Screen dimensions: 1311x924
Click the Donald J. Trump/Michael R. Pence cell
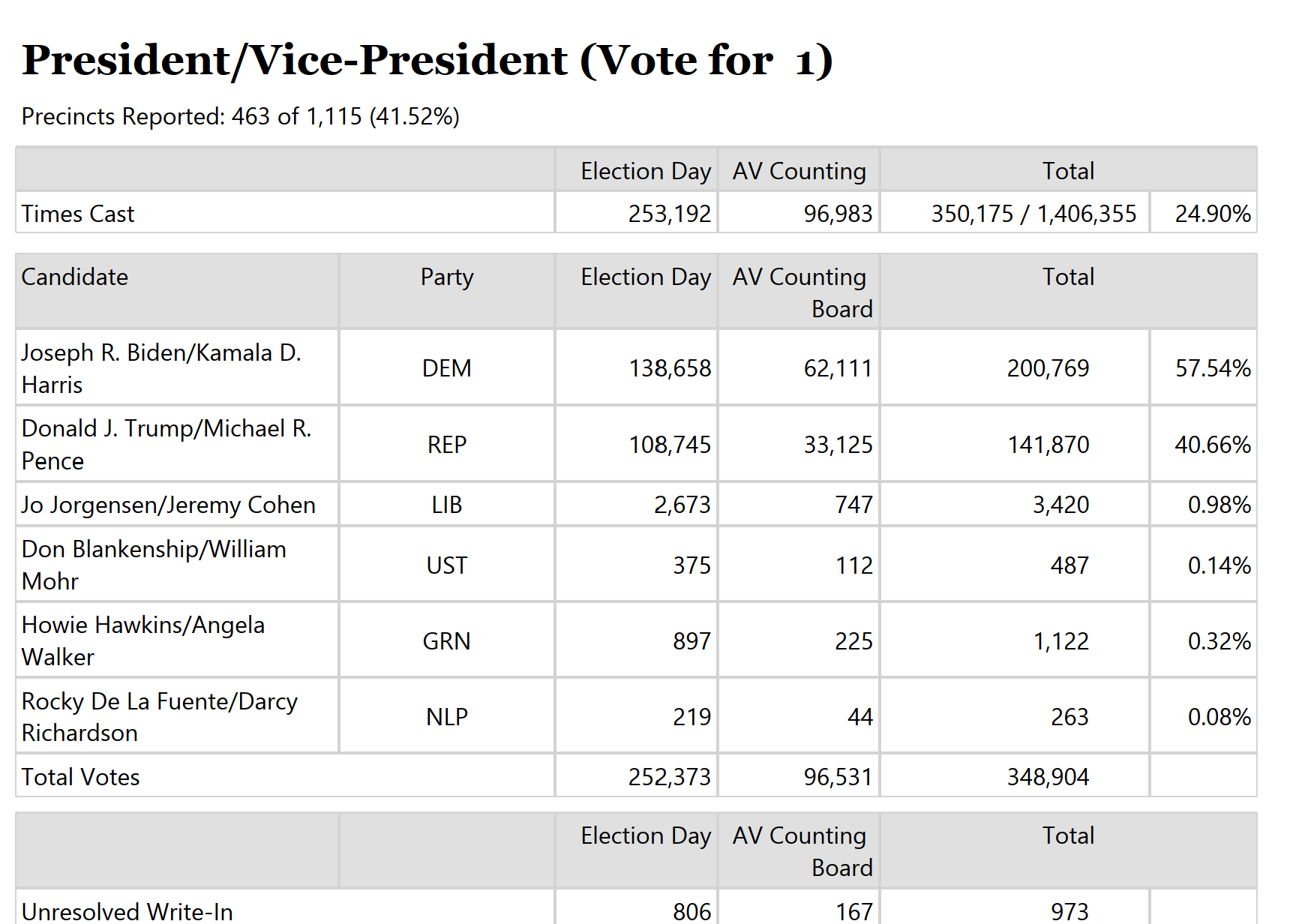[177, 444]
